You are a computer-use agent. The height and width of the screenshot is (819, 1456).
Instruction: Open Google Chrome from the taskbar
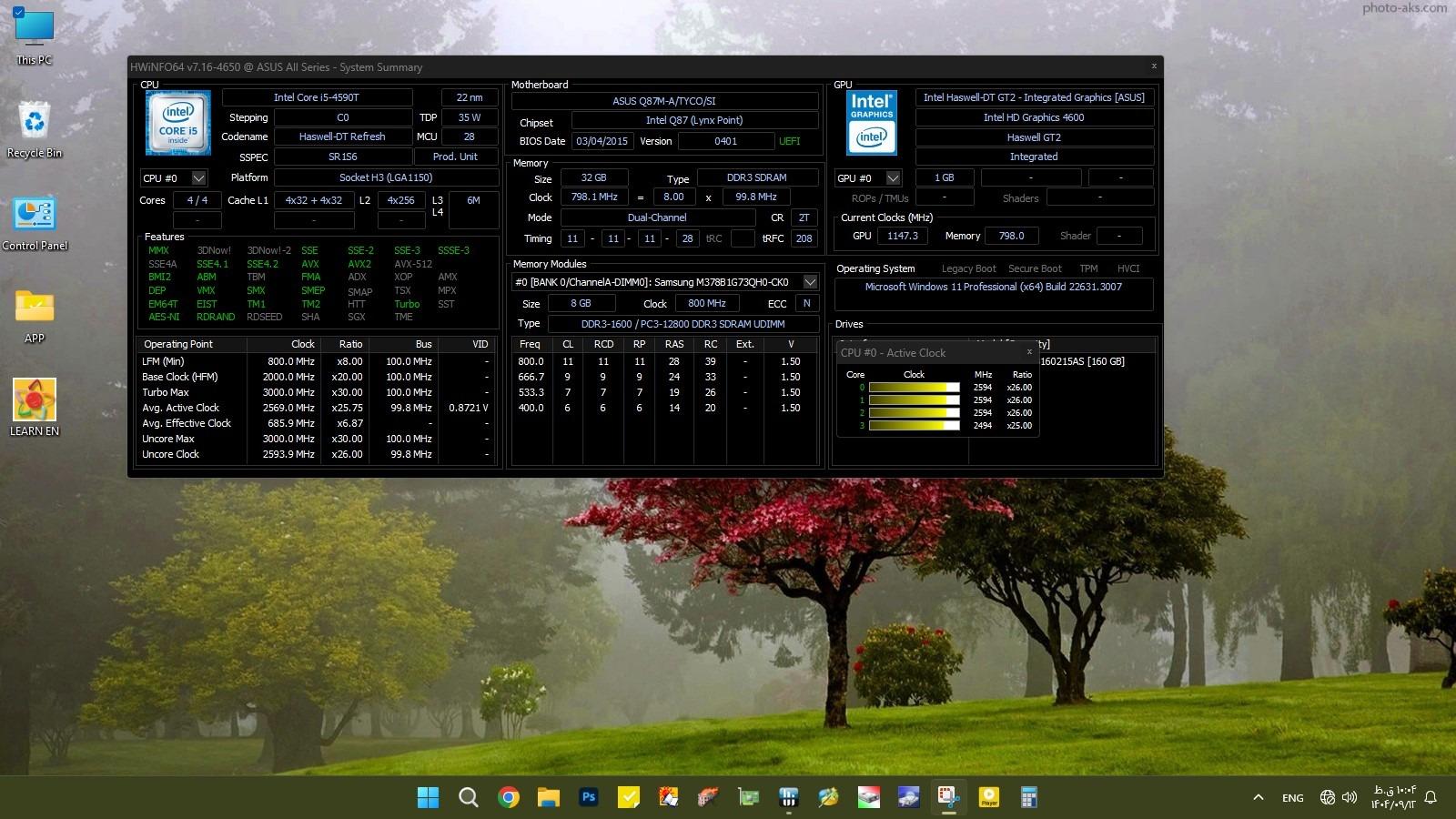pyautogui.click(x=509, y=797)
